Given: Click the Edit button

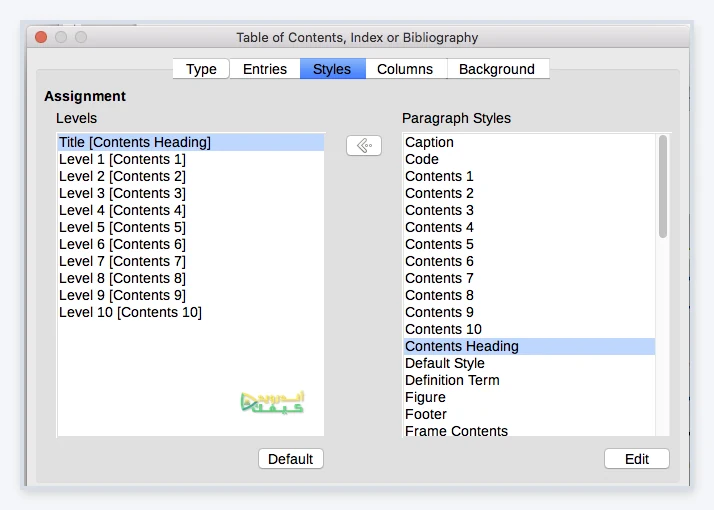Looking at the screenshot, I should click(637, 459).
